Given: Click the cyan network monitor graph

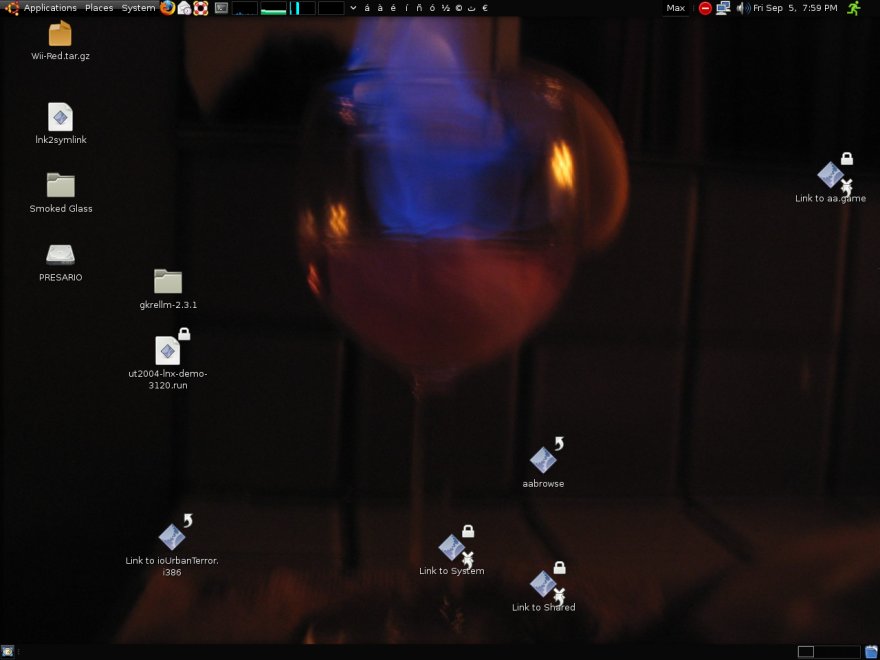Looking at the screenshot, I should [302, 8].
